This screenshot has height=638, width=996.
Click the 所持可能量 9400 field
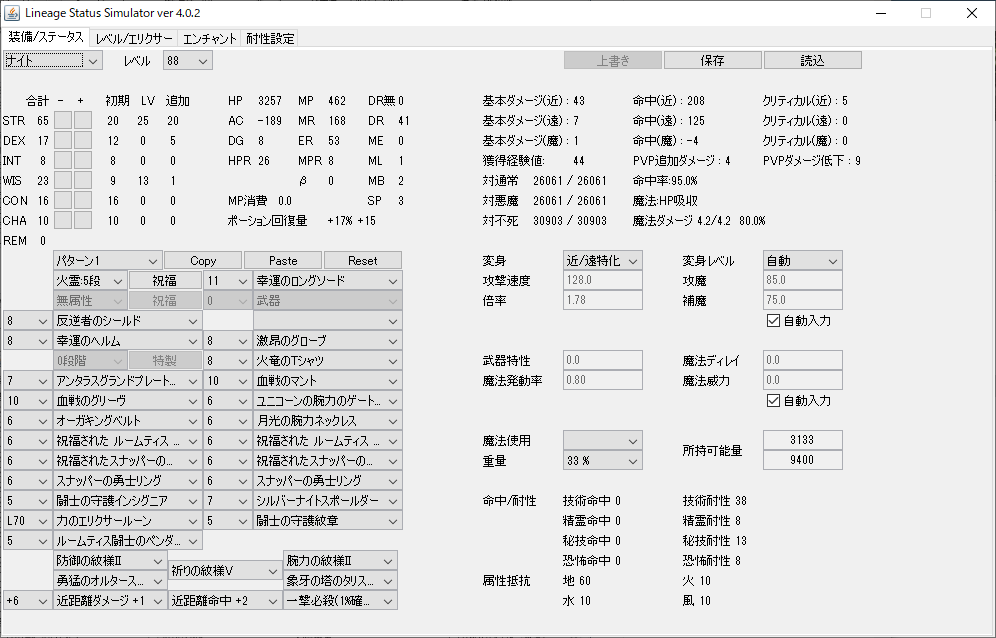click(803, 460)
